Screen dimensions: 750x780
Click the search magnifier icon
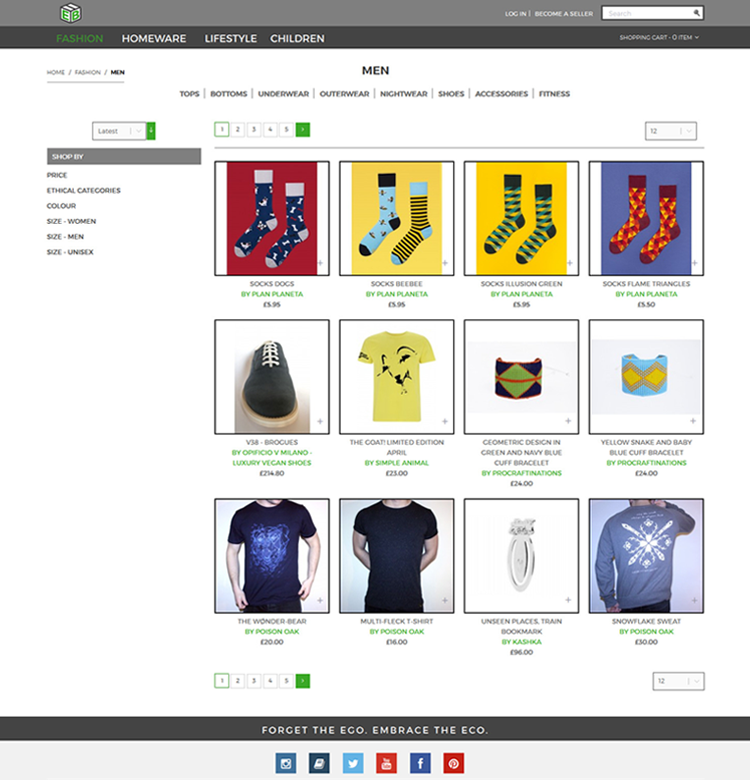point(696,13)
